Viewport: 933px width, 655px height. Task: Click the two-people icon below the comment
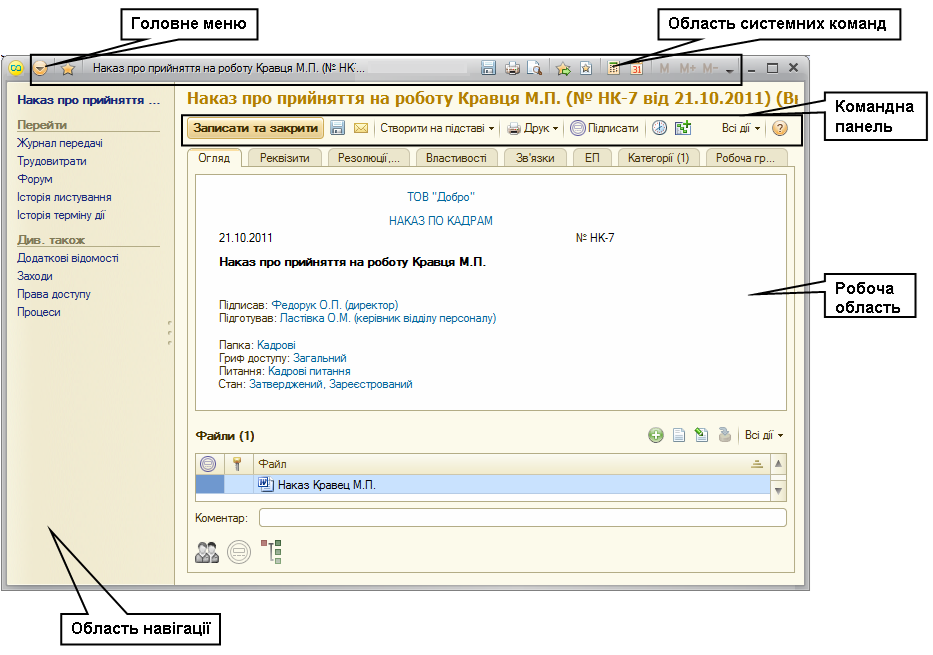click(x=207, y=552)
